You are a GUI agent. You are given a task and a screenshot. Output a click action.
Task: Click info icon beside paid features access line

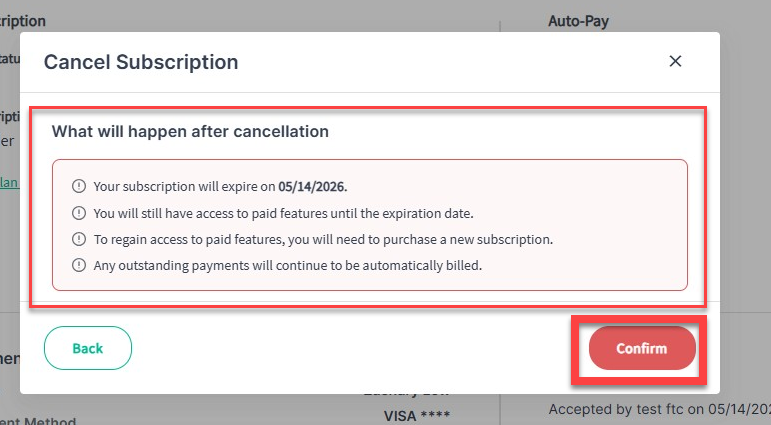pos(79,213)
